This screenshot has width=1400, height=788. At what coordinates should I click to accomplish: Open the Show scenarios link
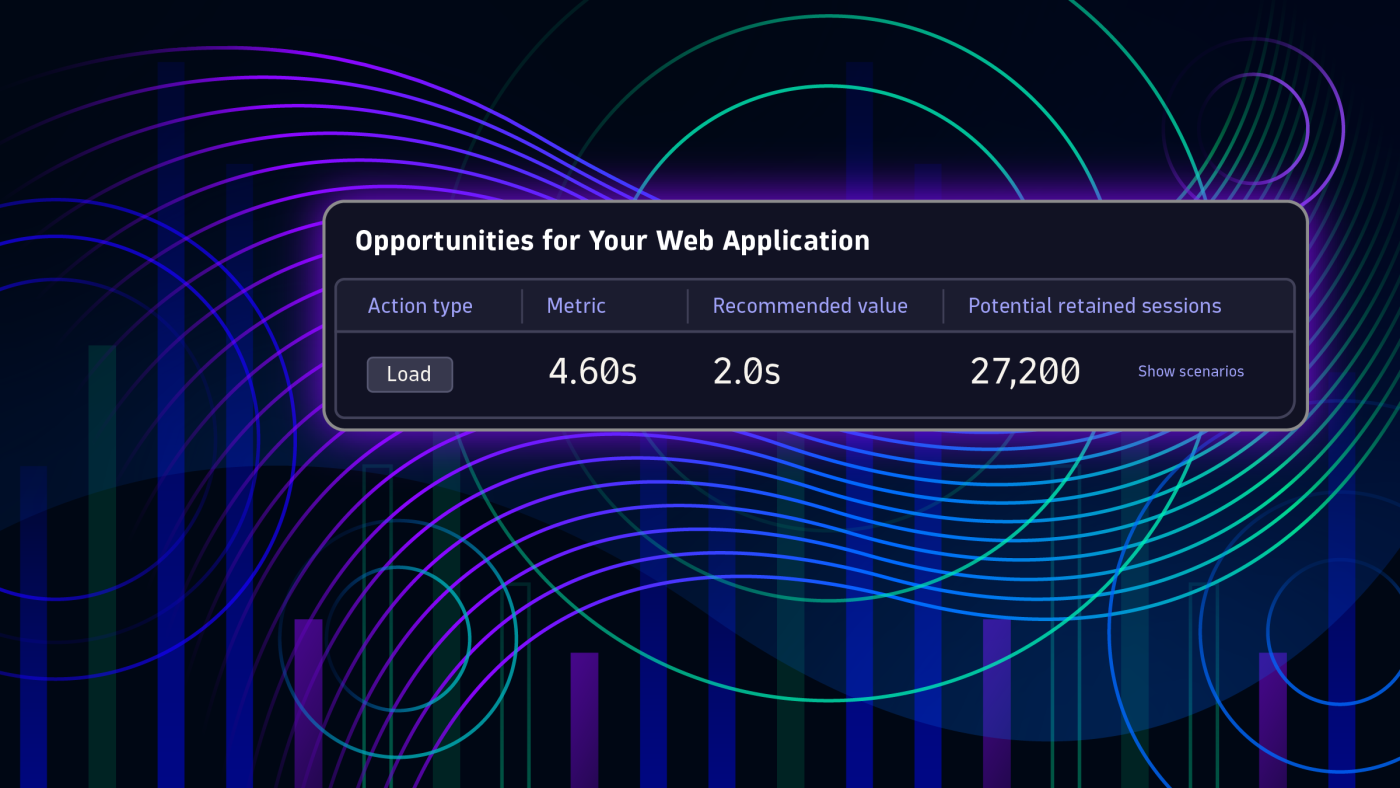pos(1190,371)
